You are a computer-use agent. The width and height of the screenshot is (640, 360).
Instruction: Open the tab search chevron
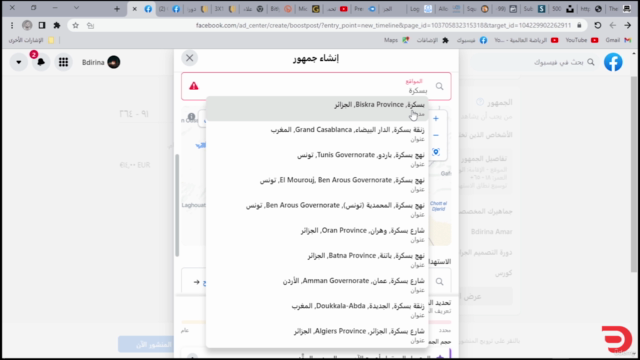(76, 8)
